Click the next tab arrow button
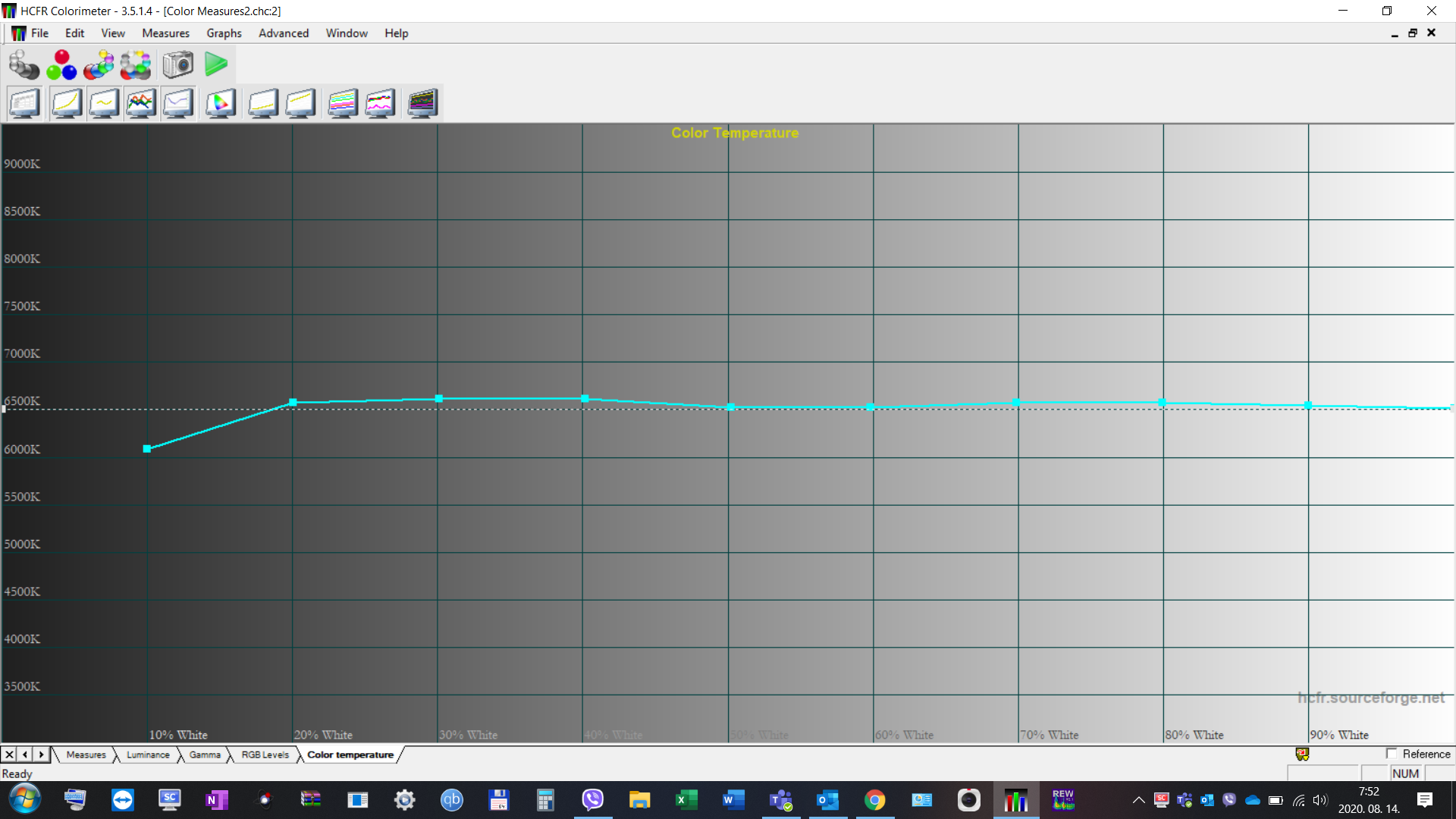This screenshot has height=819, width=1456. point(41,755)
